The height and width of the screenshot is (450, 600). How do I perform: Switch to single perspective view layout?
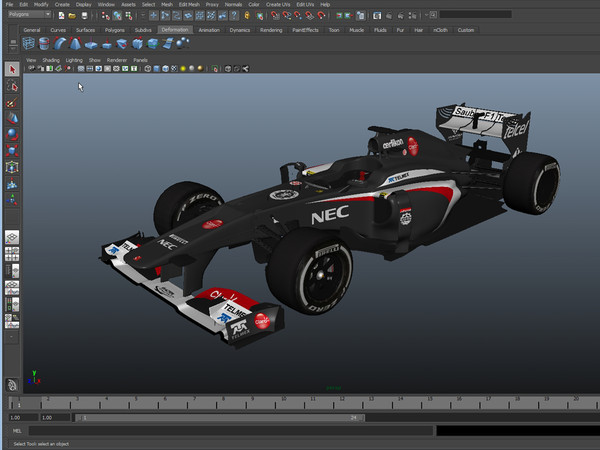click(x=12, y=237)
